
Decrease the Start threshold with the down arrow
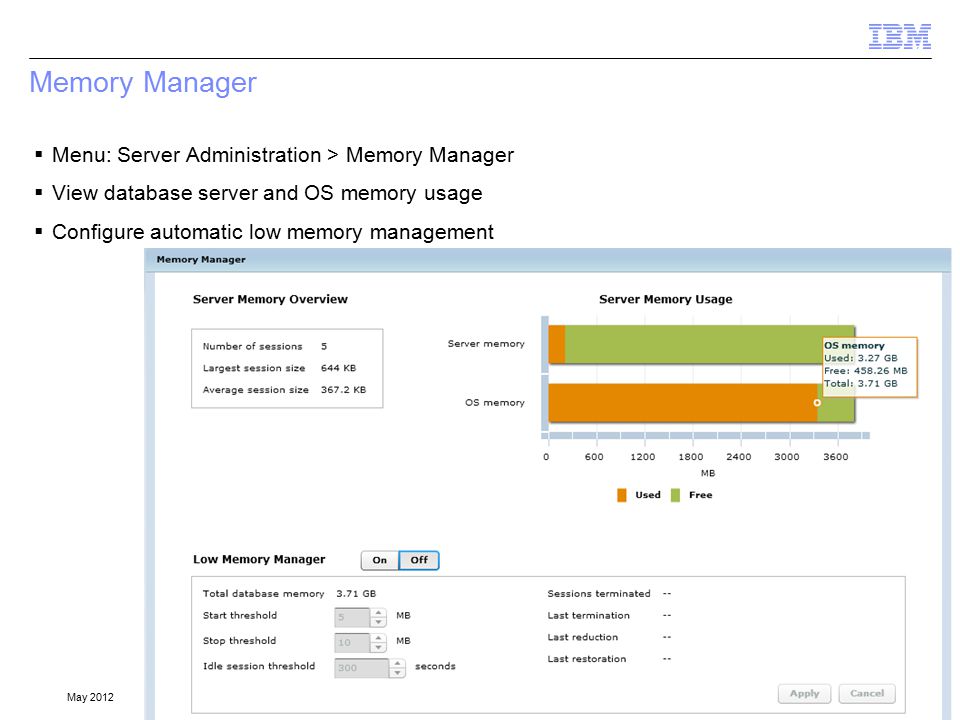point(378,622)
